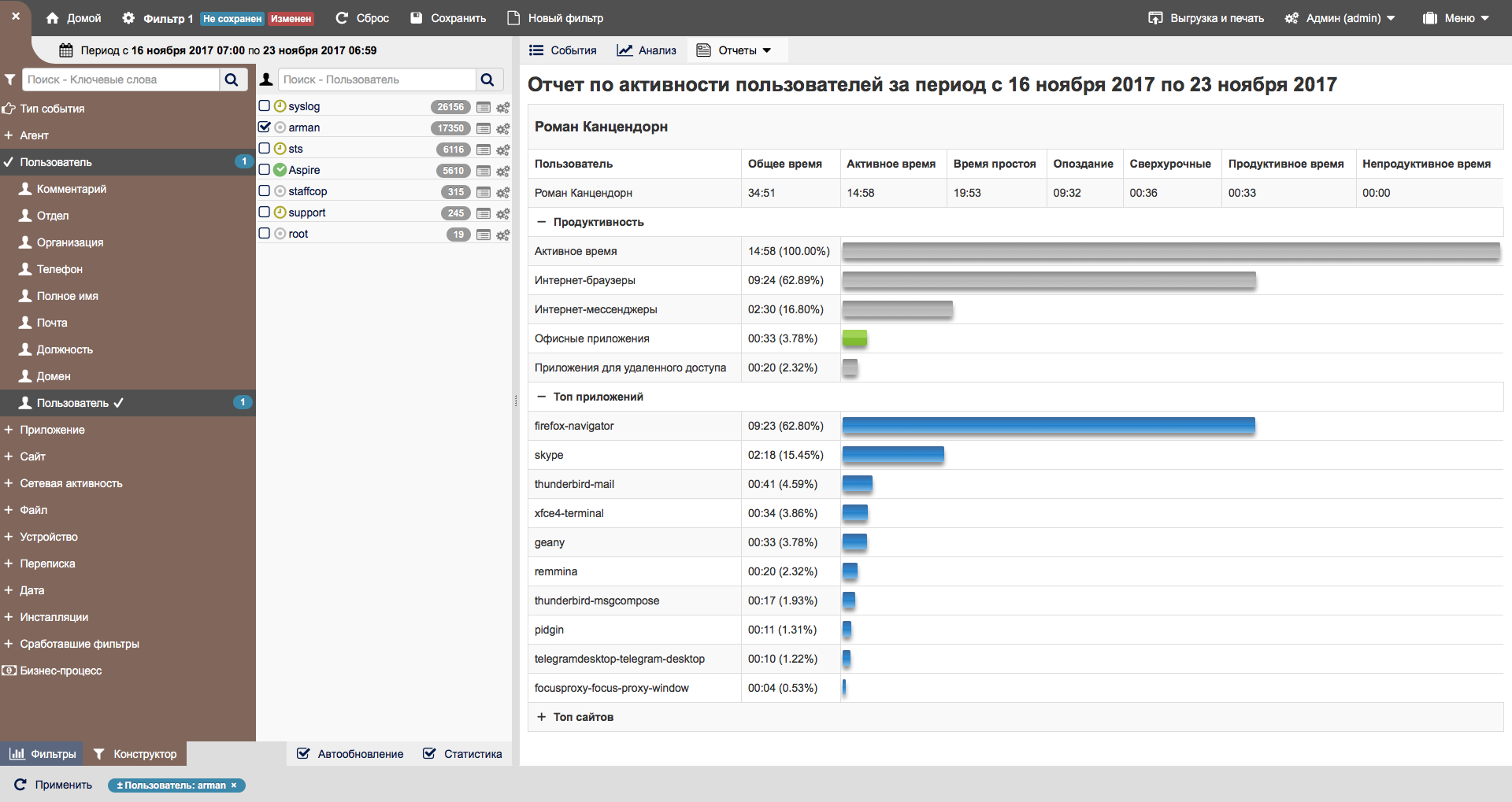Open gears icon for Aspire user
The image size is (1512, 802).
502,171
